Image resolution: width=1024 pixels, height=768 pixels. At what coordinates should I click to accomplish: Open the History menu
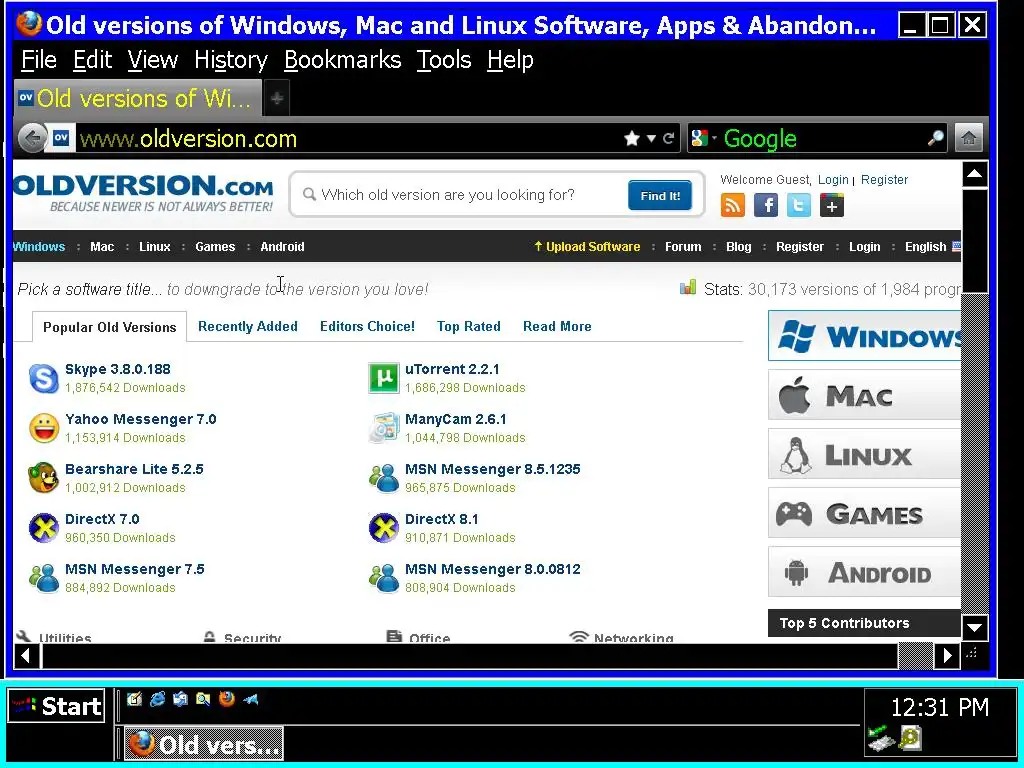pos(231,60)
